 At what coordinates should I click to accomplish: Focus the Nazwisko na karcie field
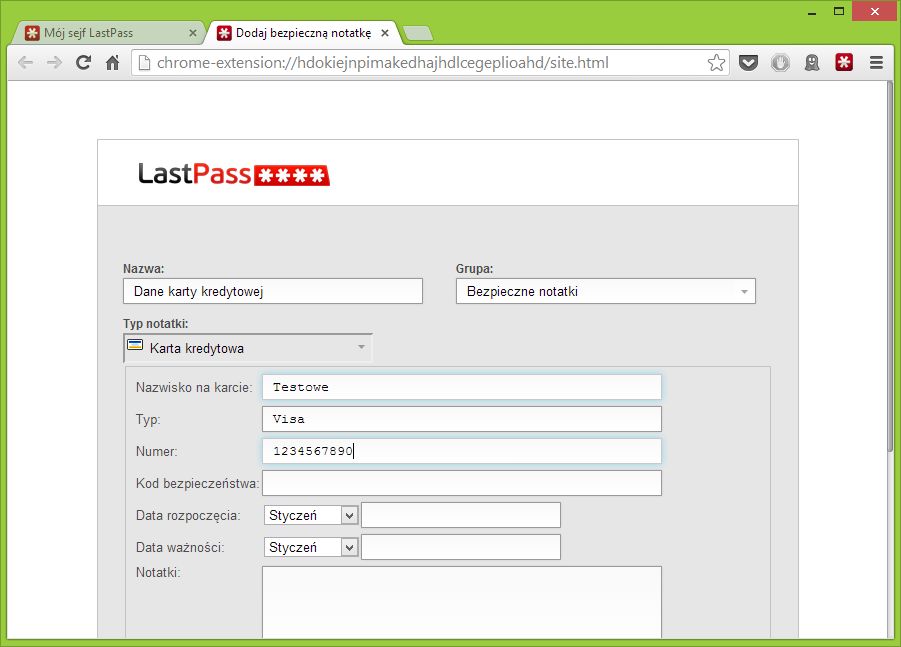click(x=462, y=387)
